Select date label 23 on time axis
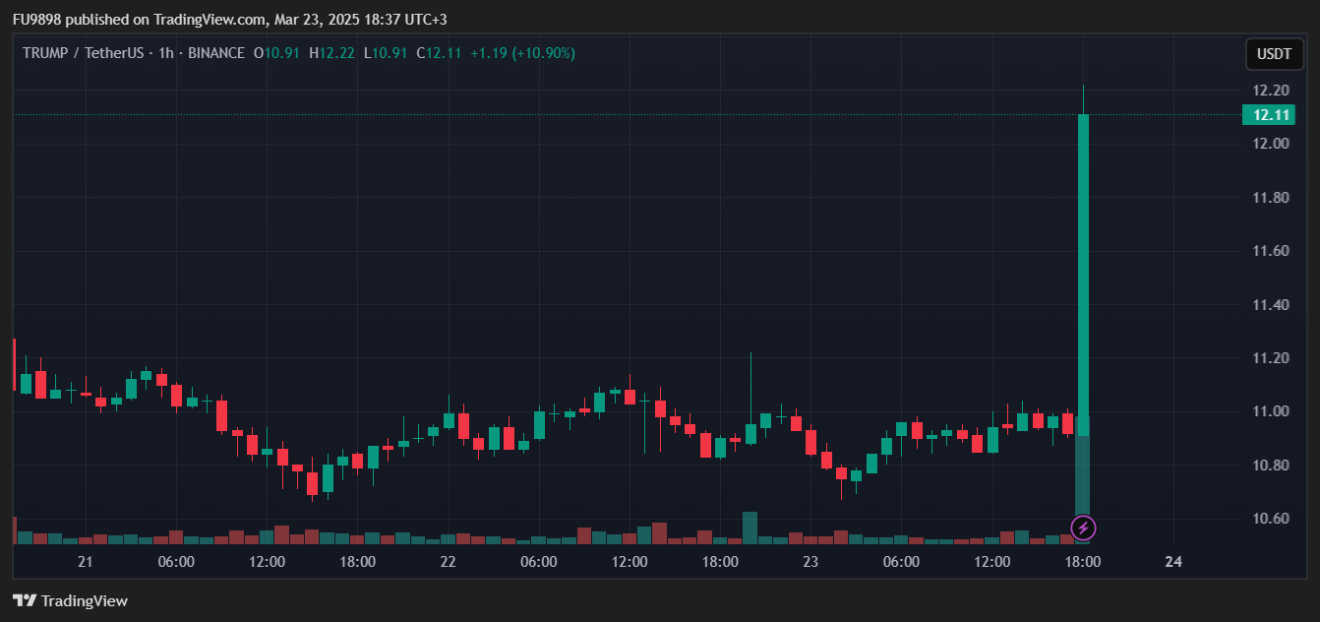 tap(810, 562)
